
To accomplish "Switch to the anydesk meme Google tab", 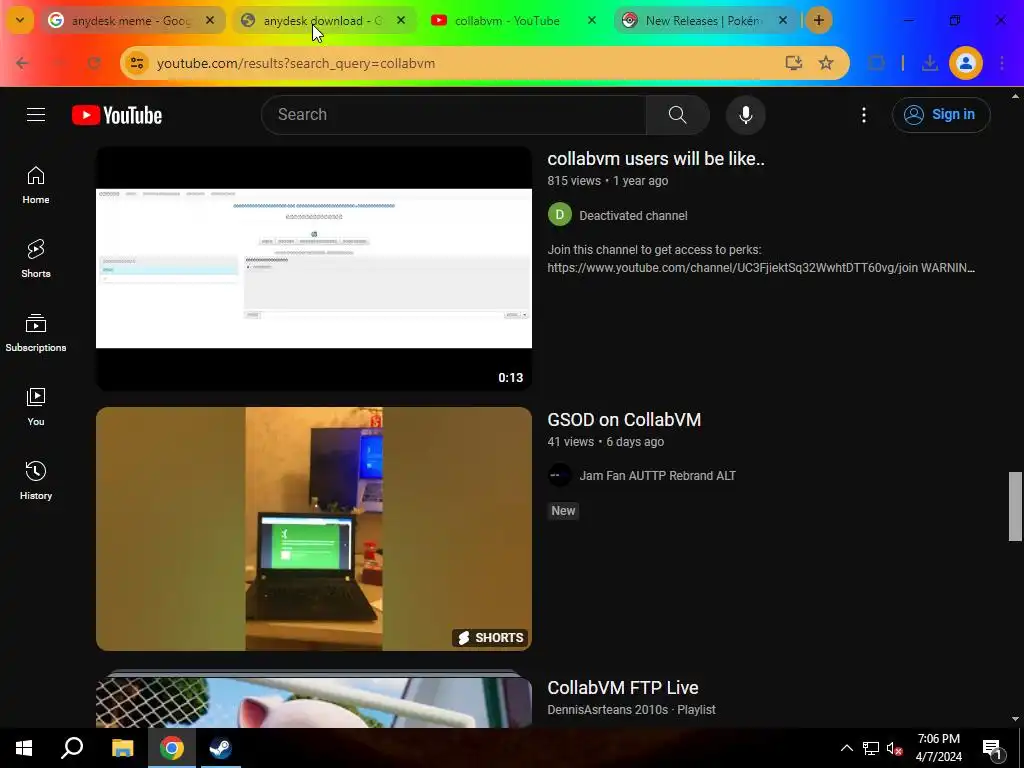I will [133, 20].
